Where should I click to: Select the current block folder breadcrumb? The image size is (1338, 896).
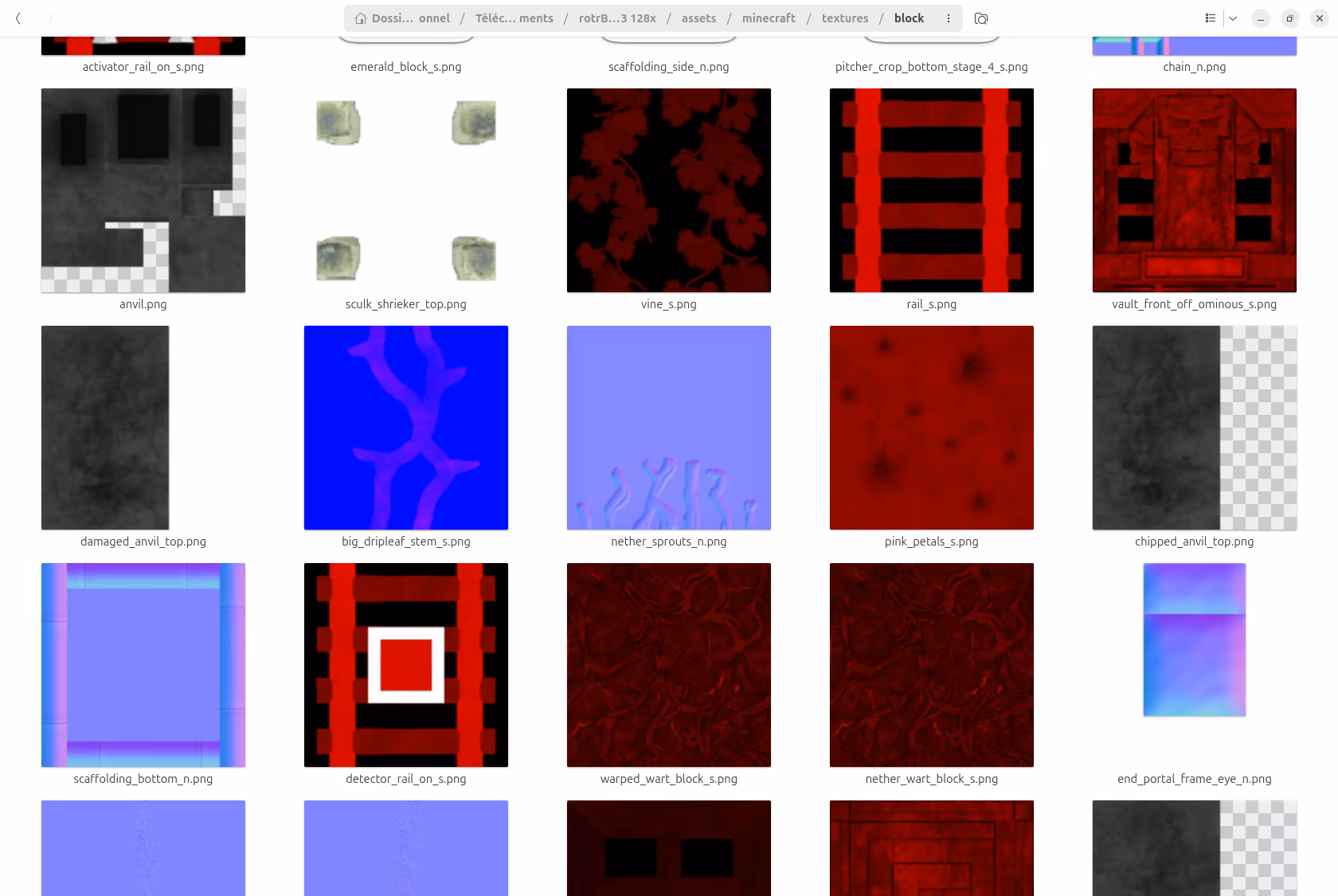(x=909, y=18)
